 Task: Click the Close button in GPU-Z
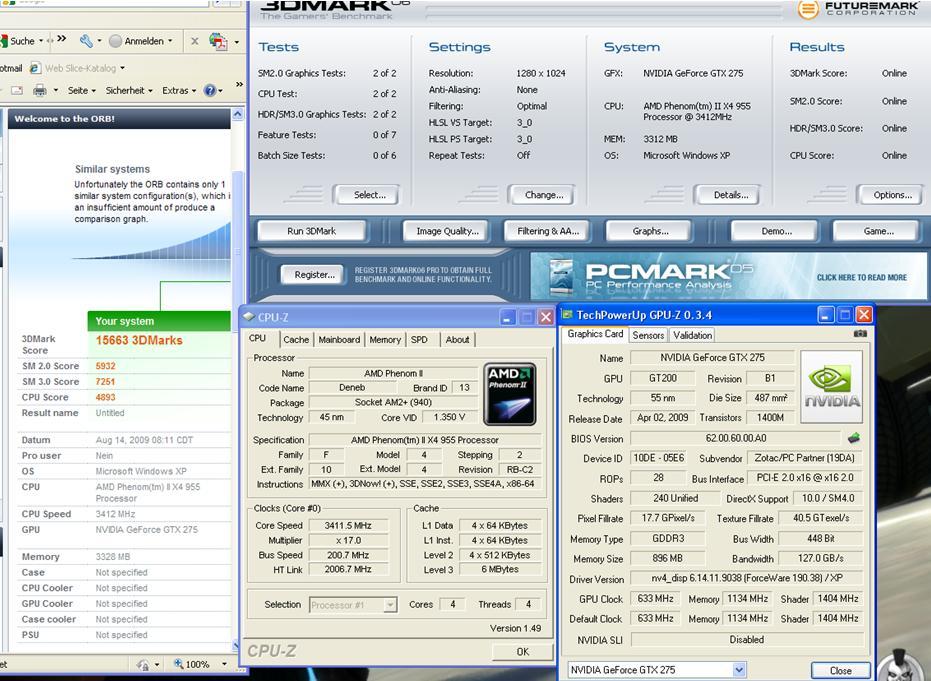(x=841, y=670)
